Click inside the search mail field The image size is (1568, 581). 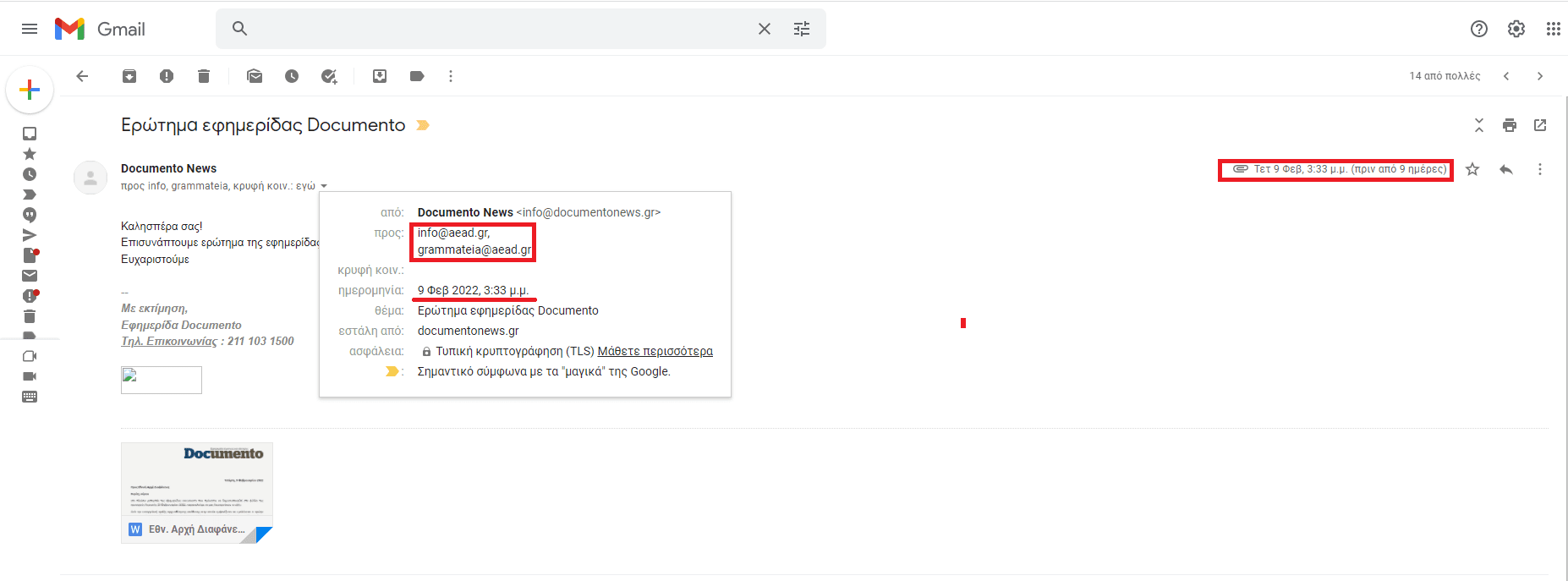pos(499,29)
